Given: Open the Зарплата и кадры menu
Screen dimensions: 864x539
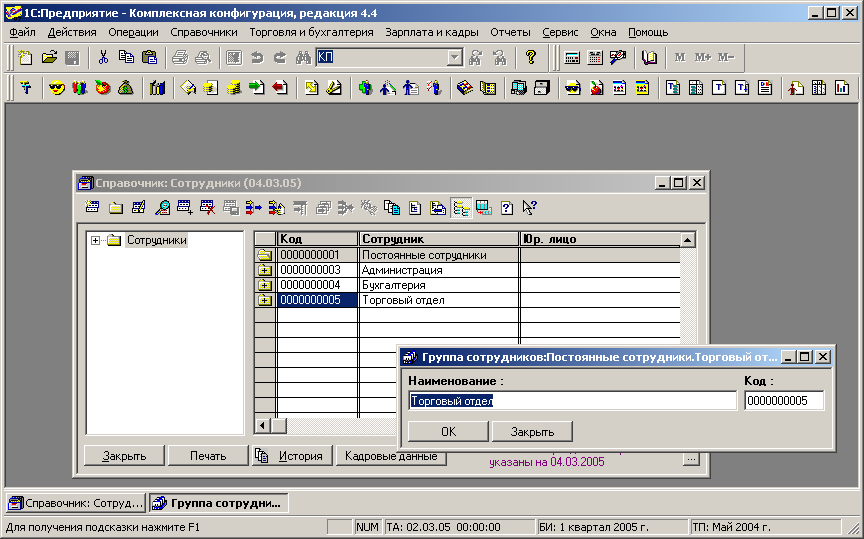Looking at the screenshot, I should point(432,32).
